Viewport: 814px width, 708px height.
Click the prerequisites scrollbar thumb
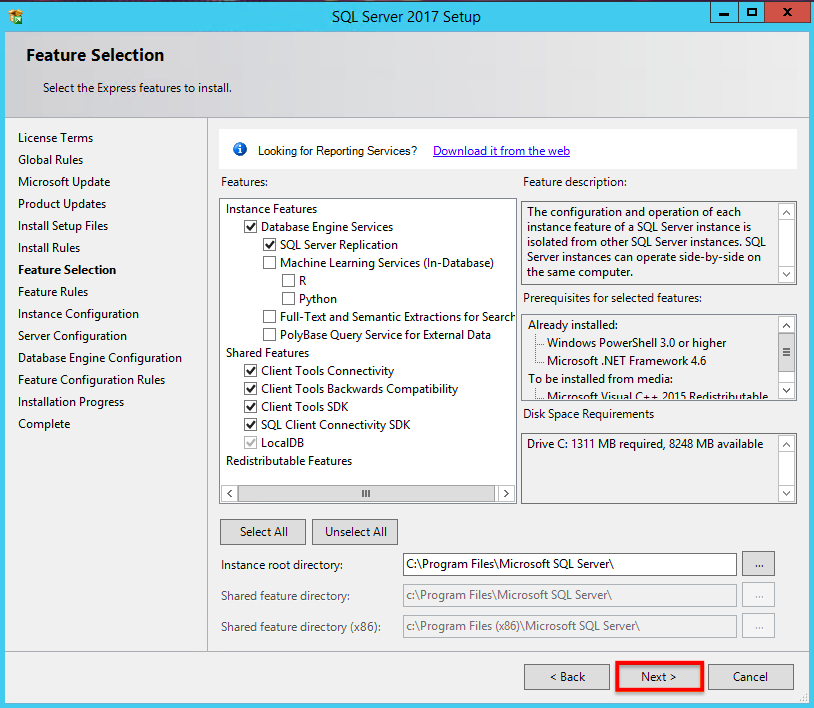click(x=786, y=352)
